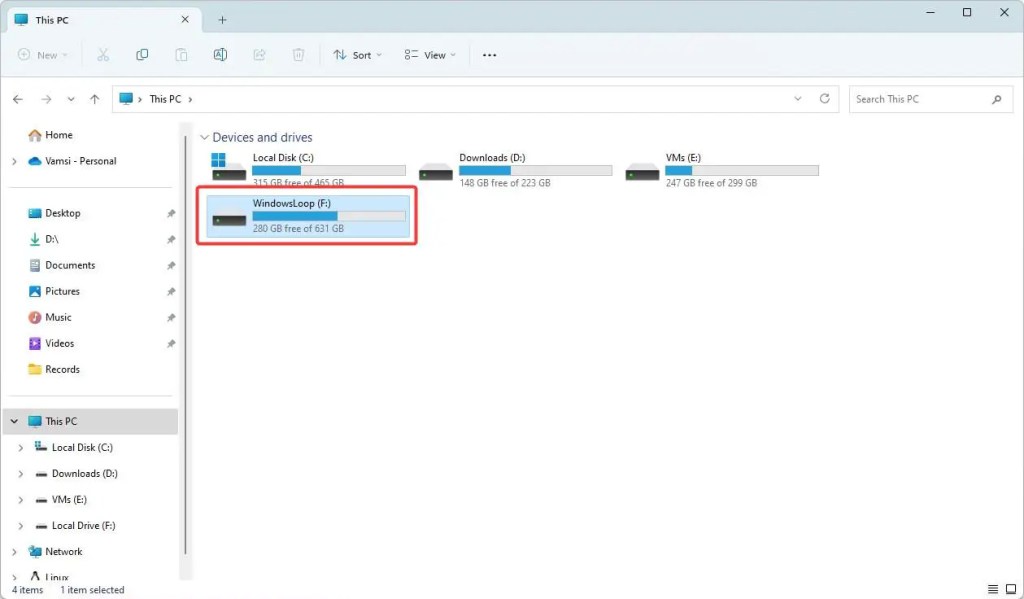The image size is (1024, 599).
Task: Click the search magnifier icon
Action: coord(997,99)
